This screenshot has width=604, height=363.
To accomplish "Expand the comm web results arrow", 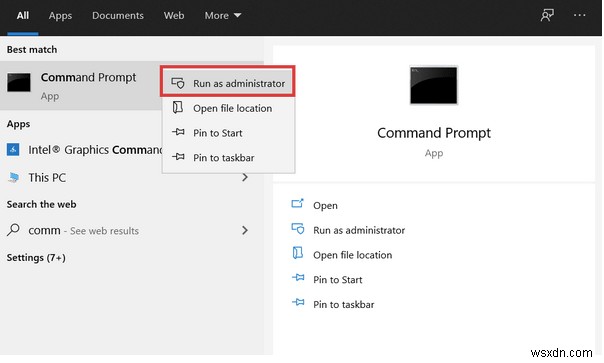I will tap(245, 230).
